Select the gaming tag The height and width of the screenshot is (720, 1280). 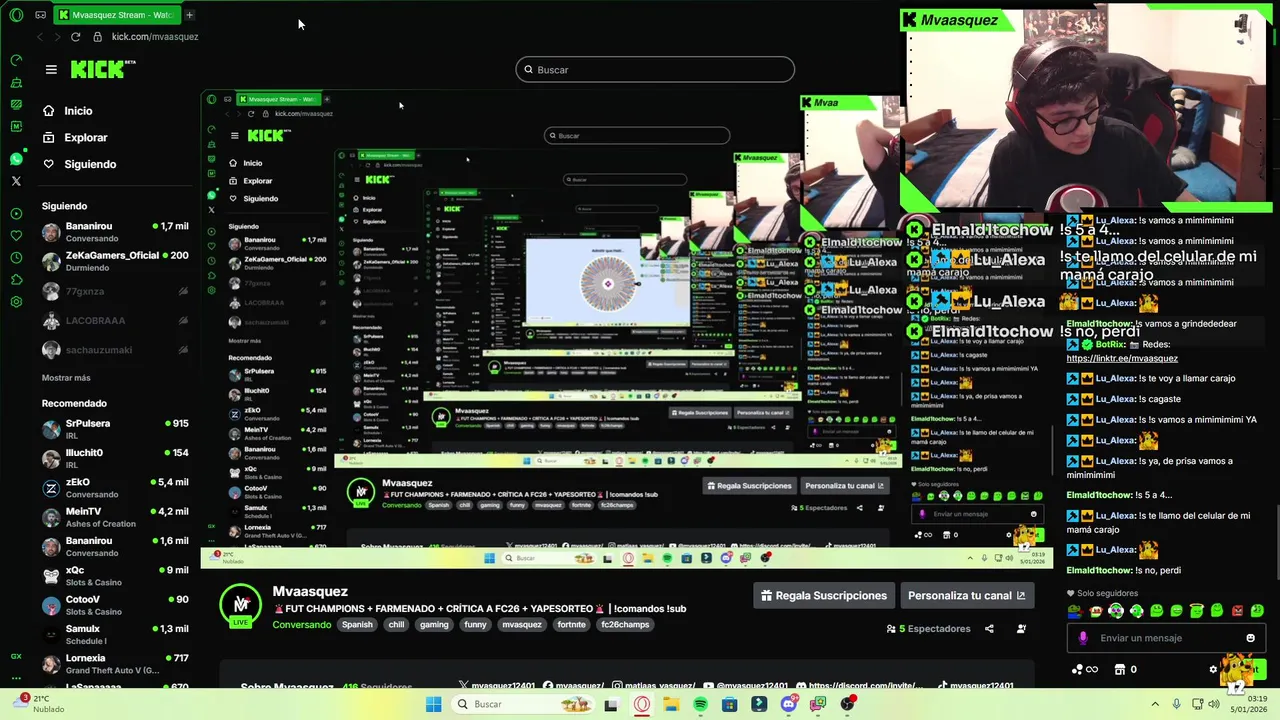pos(434,625)
